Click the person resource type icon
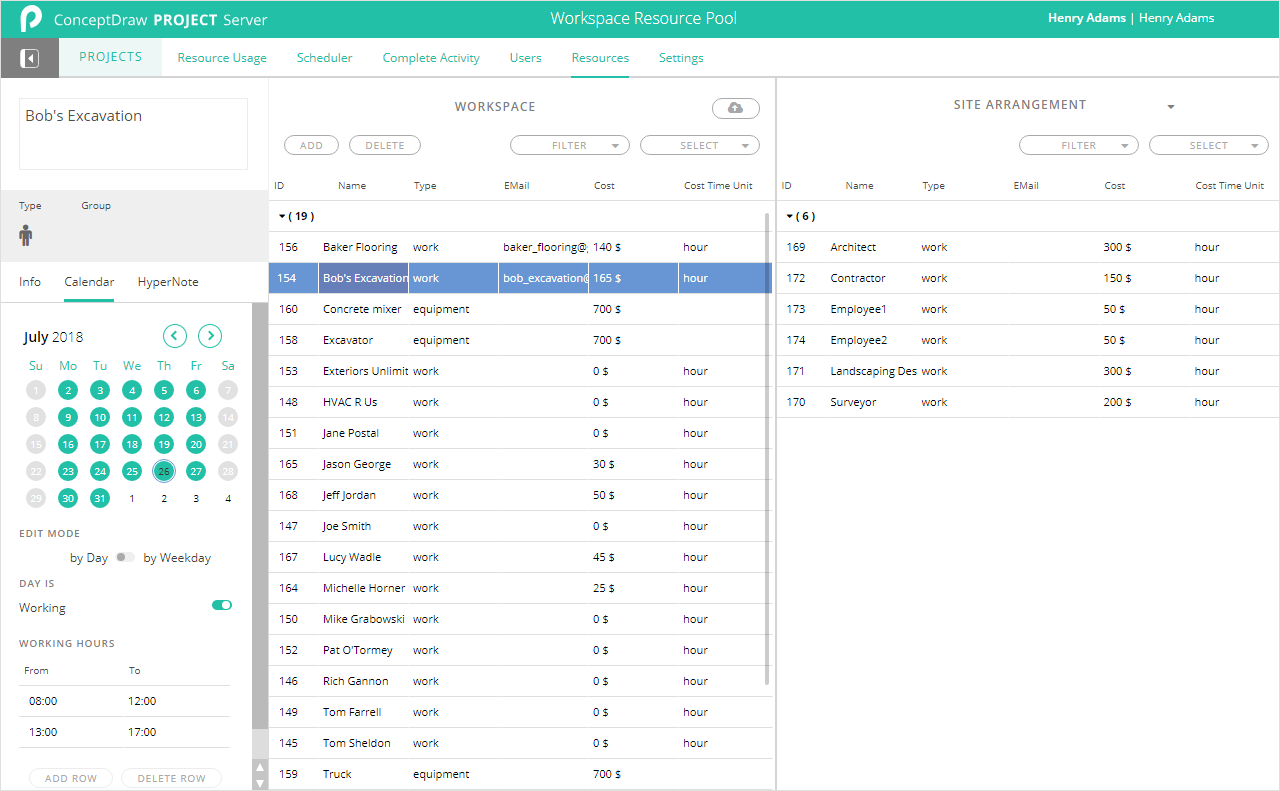1280x791 pixels. 26,235
